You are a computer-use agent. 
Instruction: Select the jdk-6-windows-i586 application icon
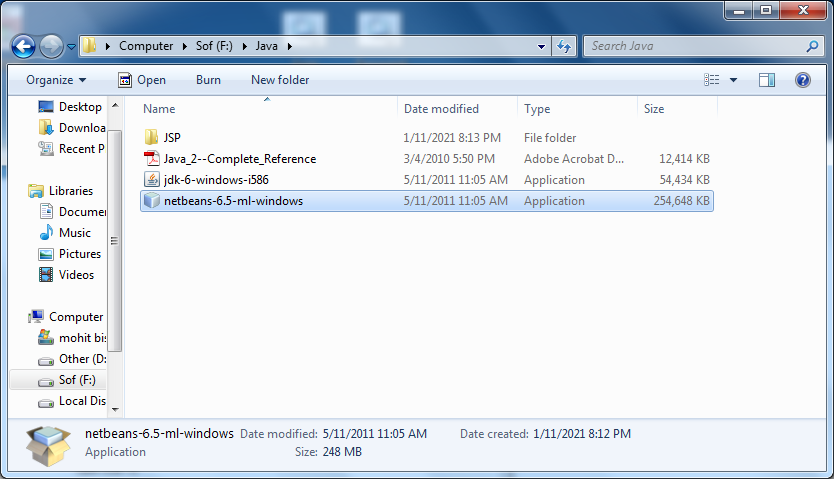click(152, 180)
